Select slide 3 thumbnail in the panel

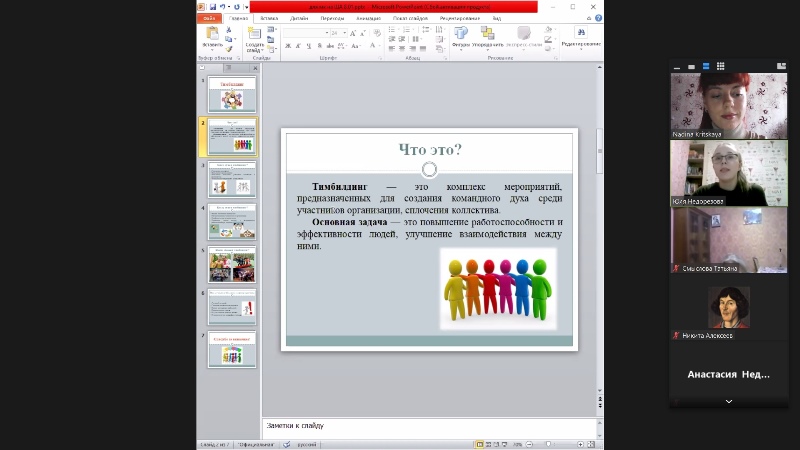tap(232, 180)
